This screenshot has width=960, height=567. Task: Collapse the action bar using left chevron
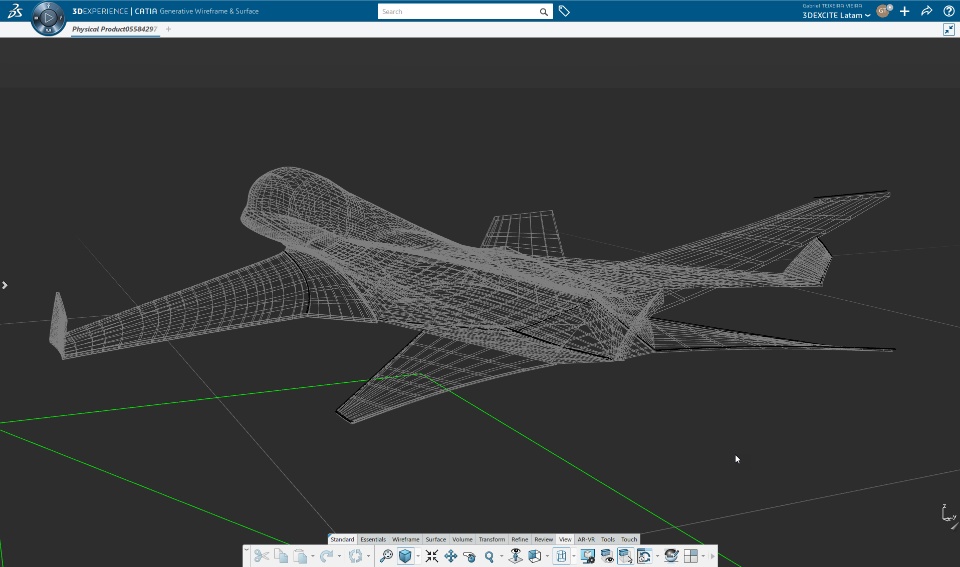coord(246,550)
